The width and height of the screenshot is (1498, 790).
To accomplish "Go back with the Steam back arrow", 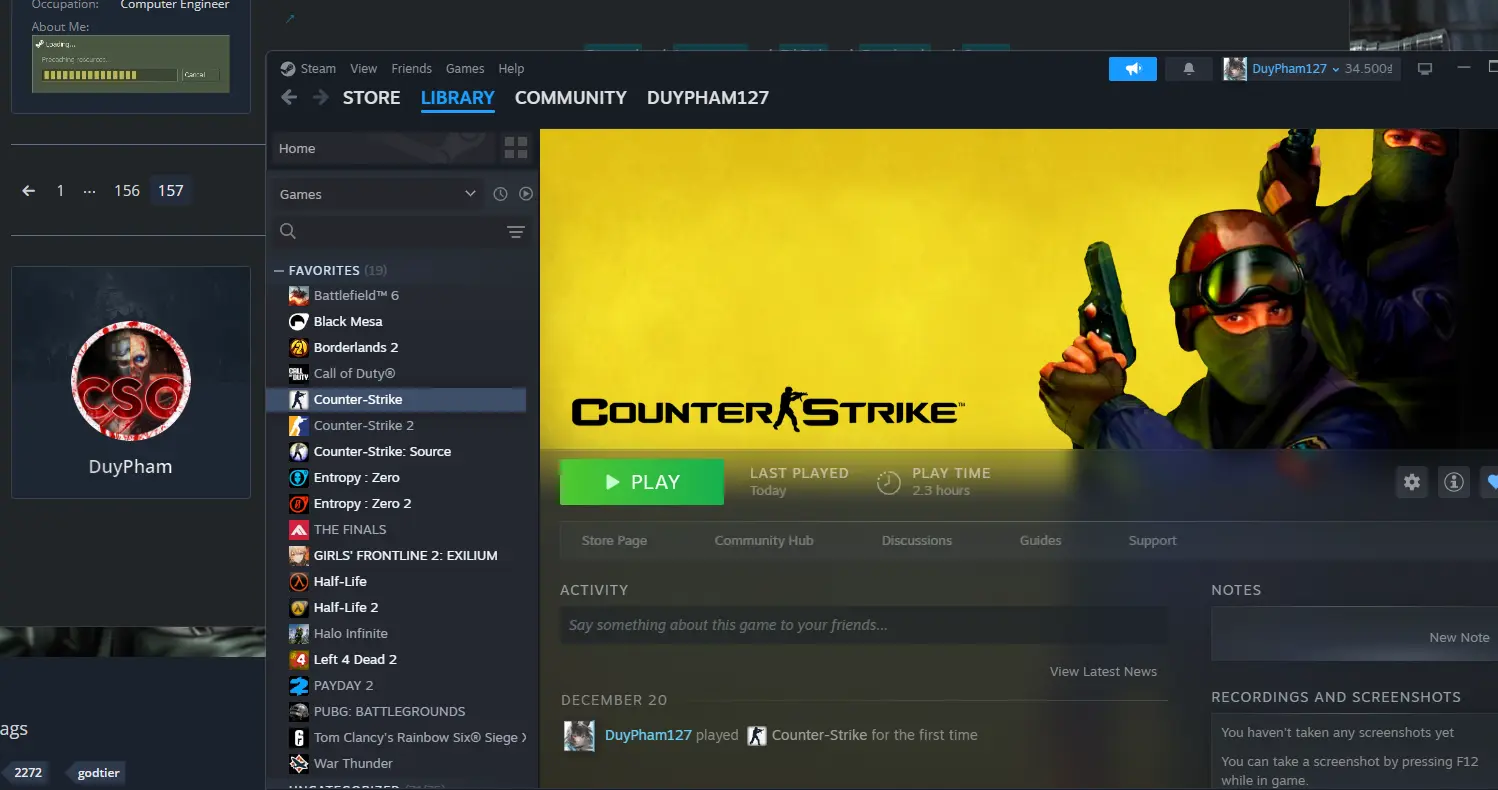I will click(289, 97).
